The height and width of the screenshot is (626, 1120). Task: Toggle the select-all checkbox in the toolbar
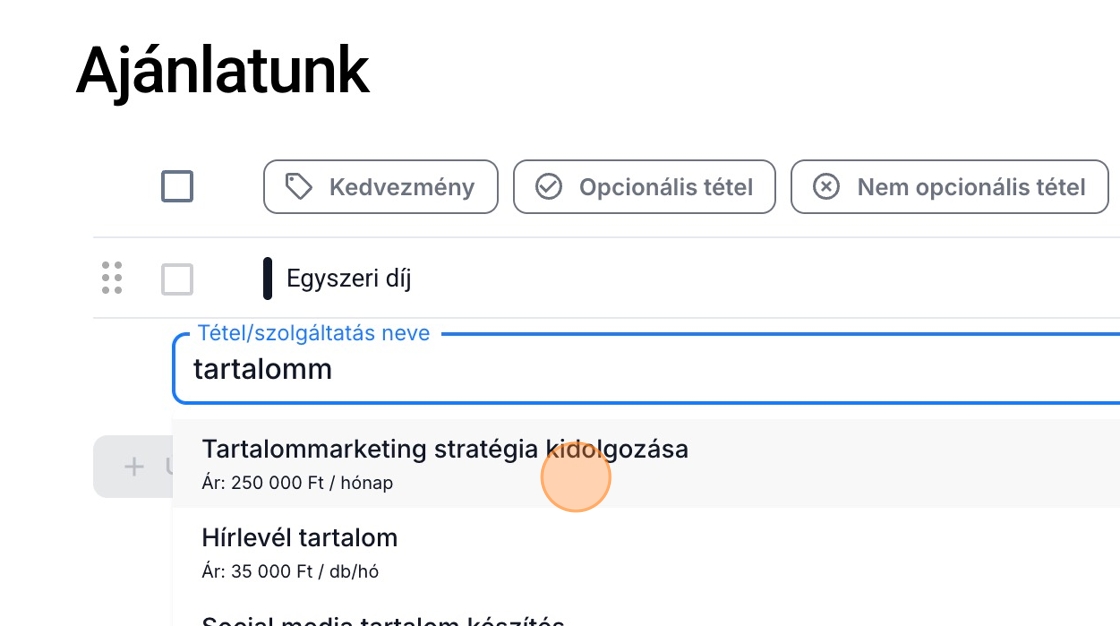tap(177, 187)
